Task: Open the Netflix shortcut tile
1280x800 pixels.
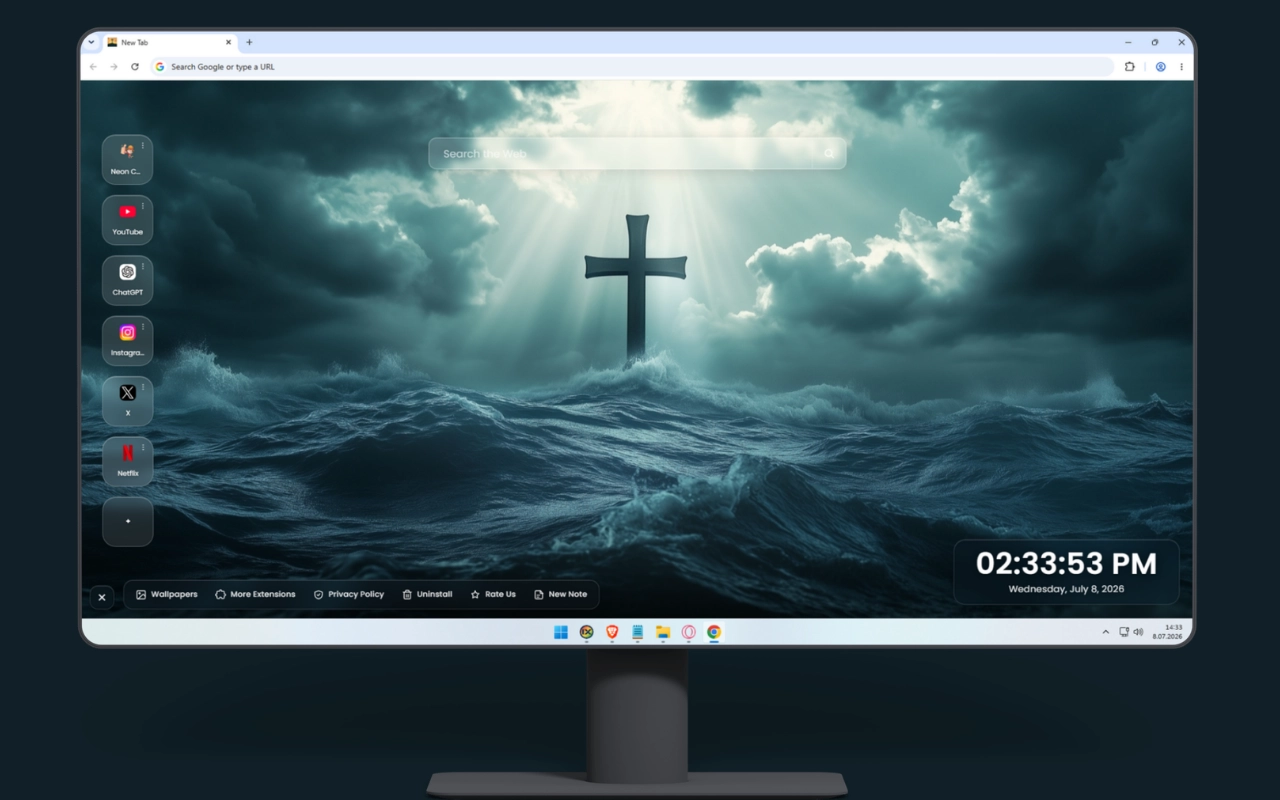Action: tap(127, 462)
